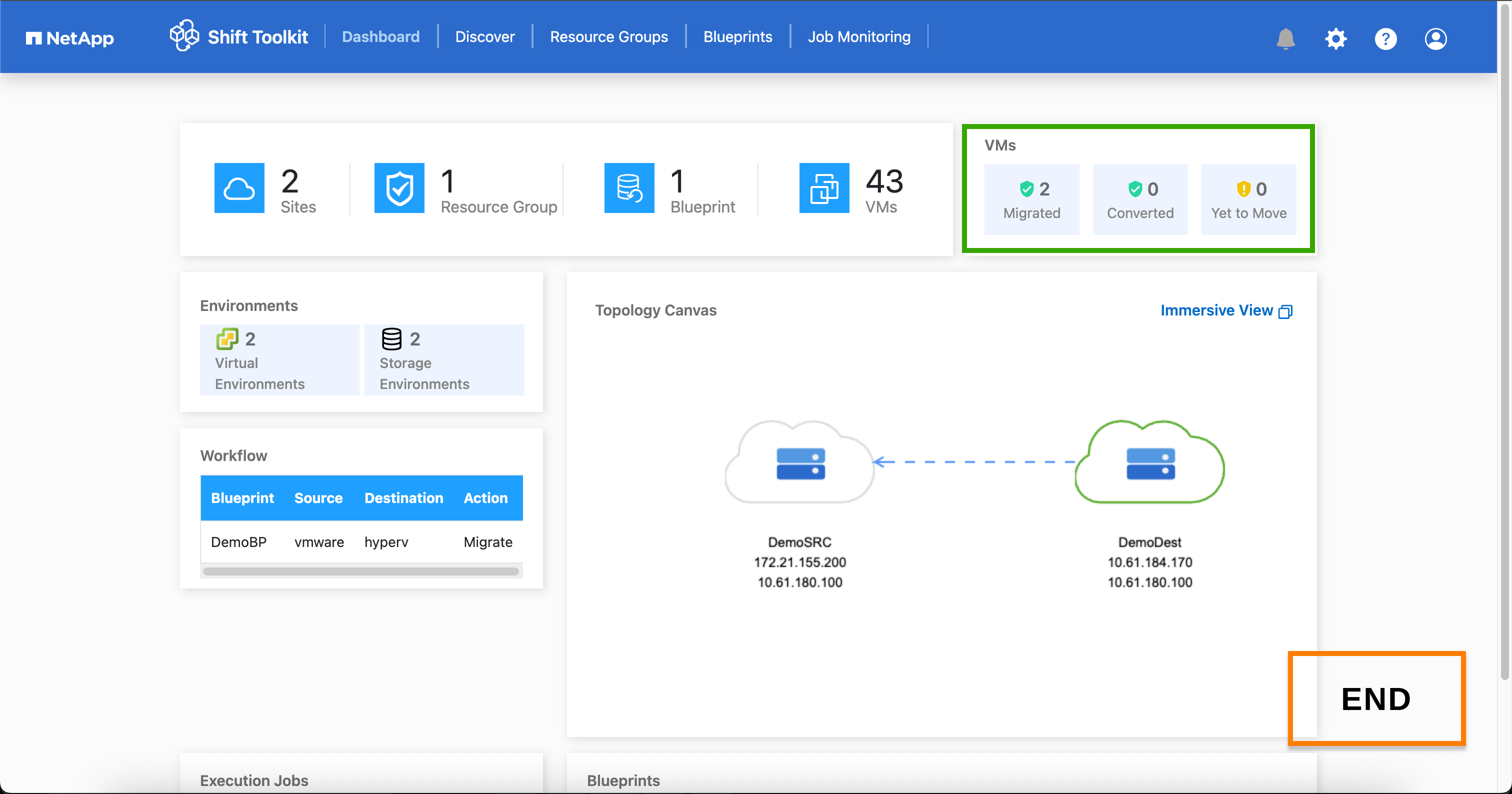Click the Sites cloud icon
The height and width of the screenshot is (794, 1512).
point(239,188)
